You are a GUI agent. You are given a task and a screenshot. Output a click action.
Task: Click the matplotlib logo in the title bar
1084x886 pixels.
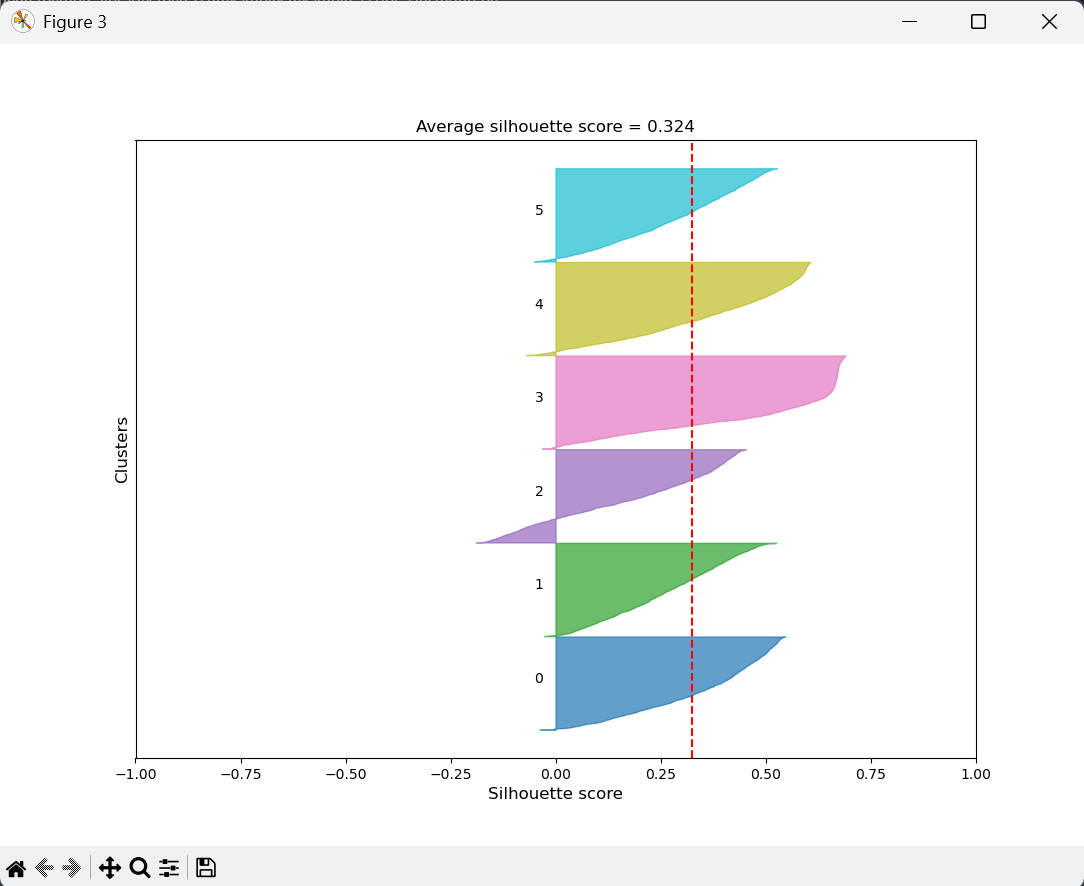point(21,21)
